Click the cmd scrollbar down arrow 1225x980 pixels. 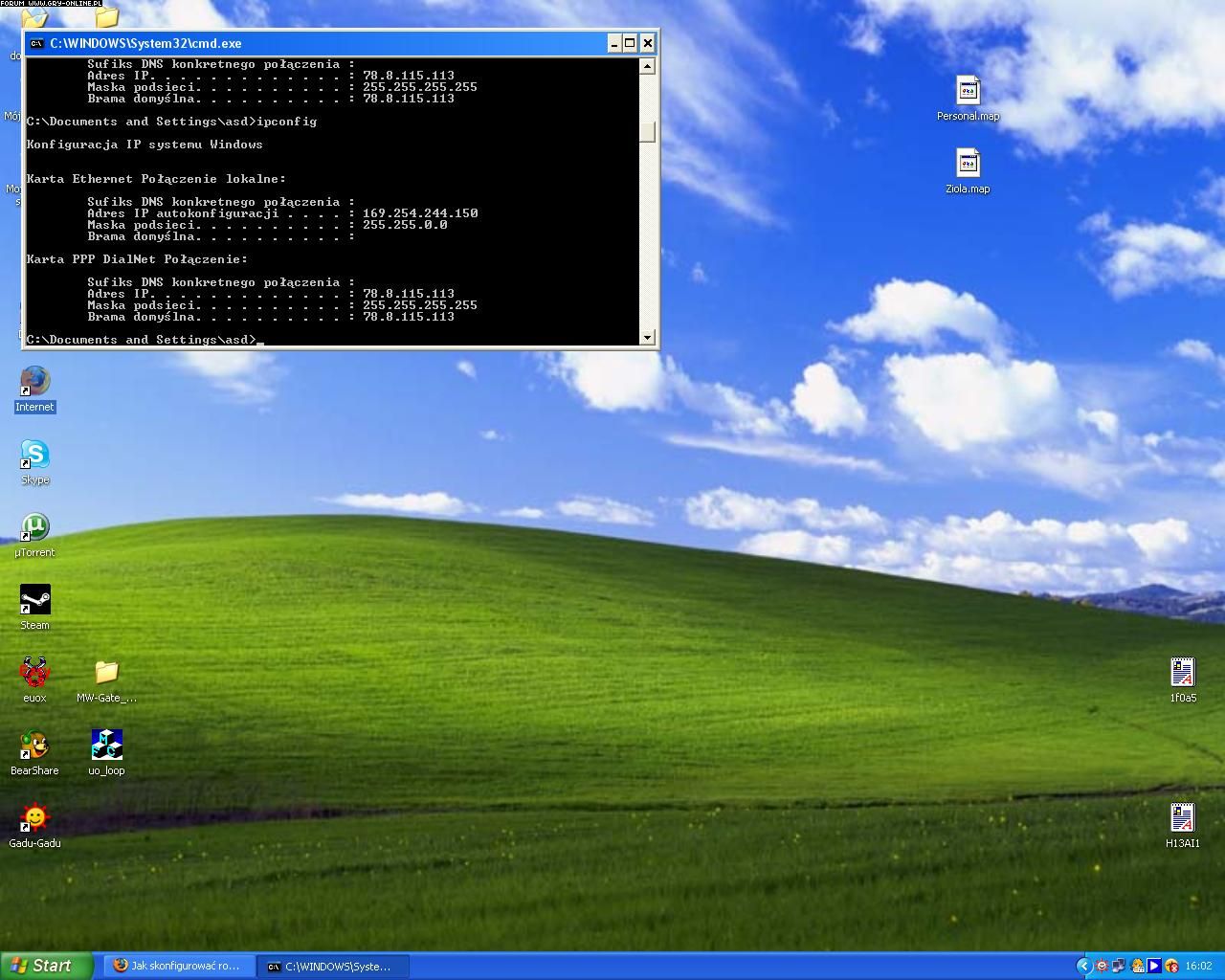[x=648, y=337]
